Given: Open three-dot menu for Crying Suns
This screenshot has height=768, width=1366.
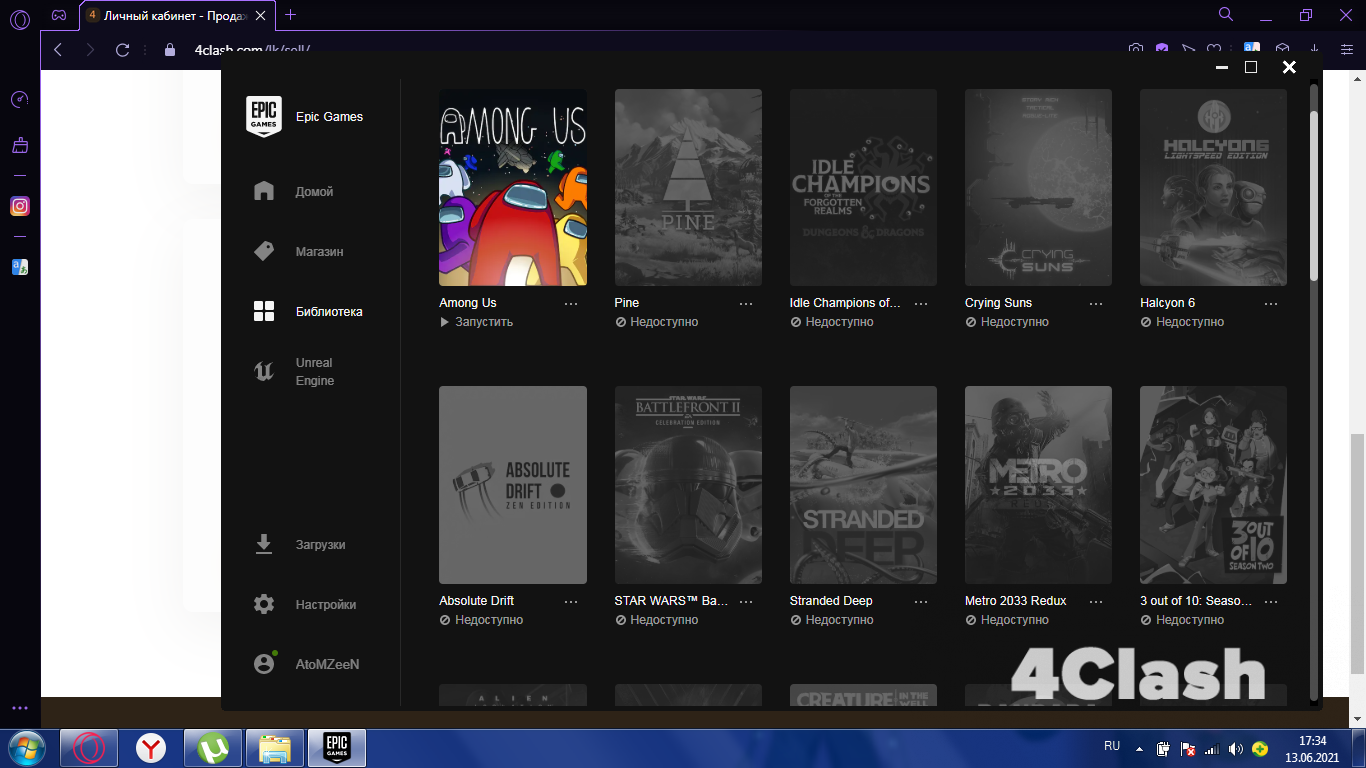Looking at the screenshot, I should click(x=1096, y=303).
